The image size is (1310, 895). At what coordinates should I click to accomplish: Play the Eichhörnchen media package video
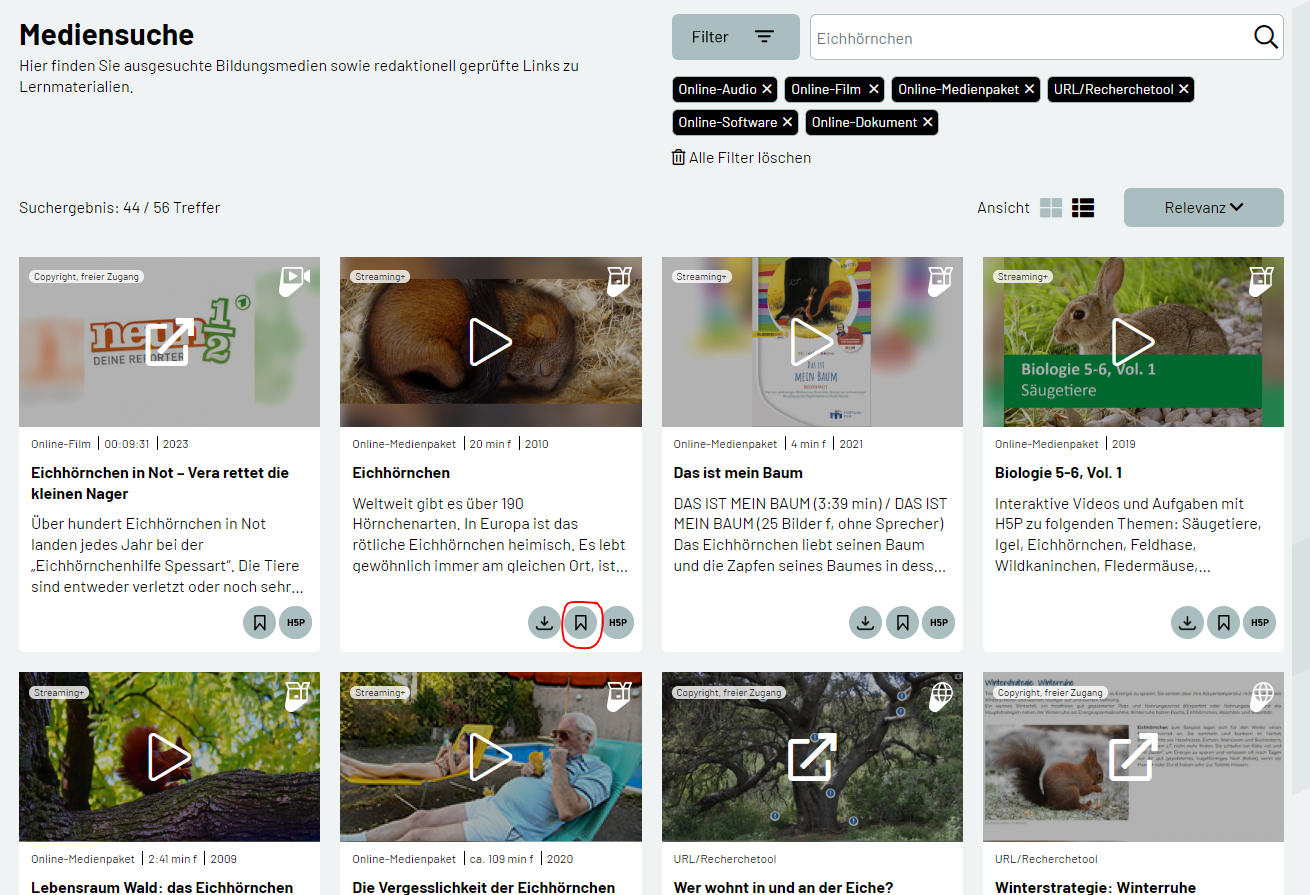point(490,342)
